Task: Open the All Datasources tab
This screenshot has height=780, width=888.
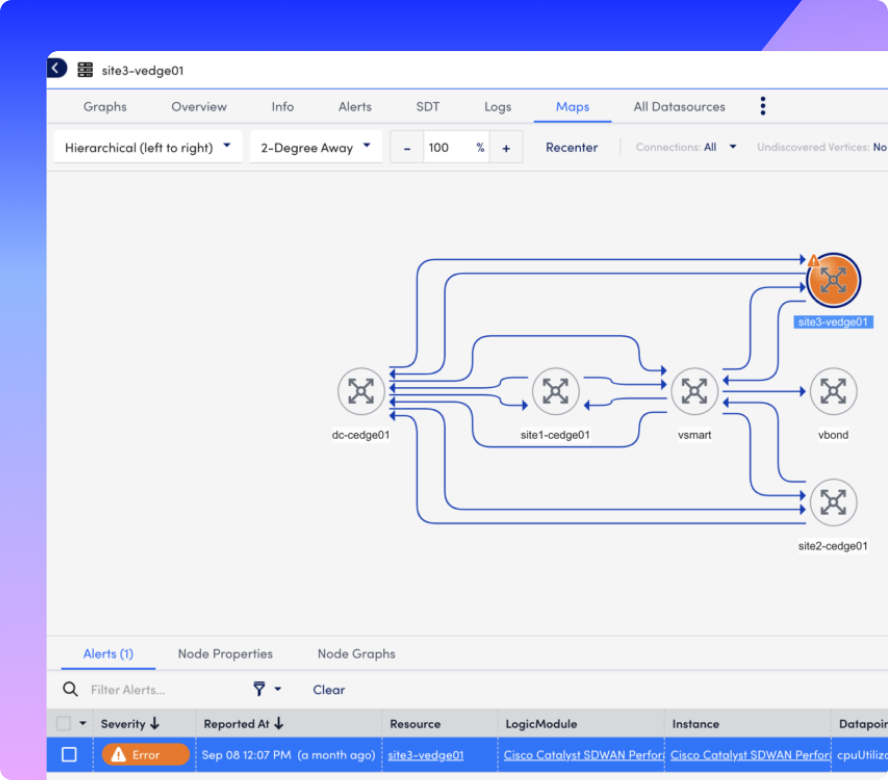Action: coord(679,106)
